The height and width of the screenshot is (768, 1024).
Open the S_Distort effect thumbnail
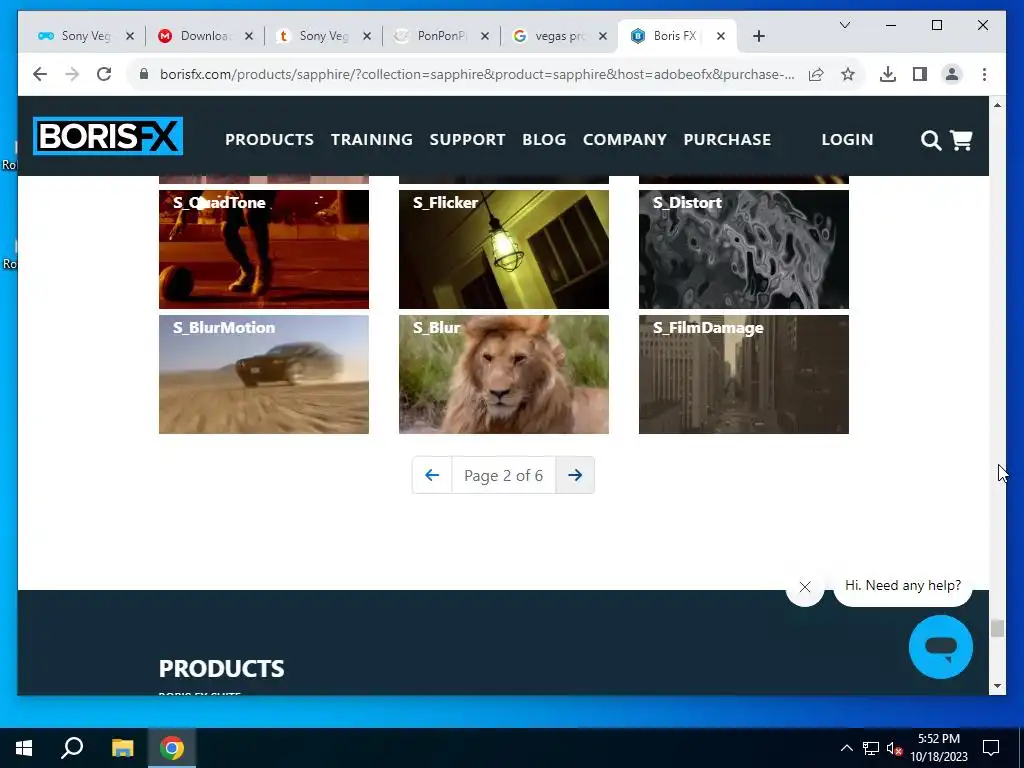(744, 249)
